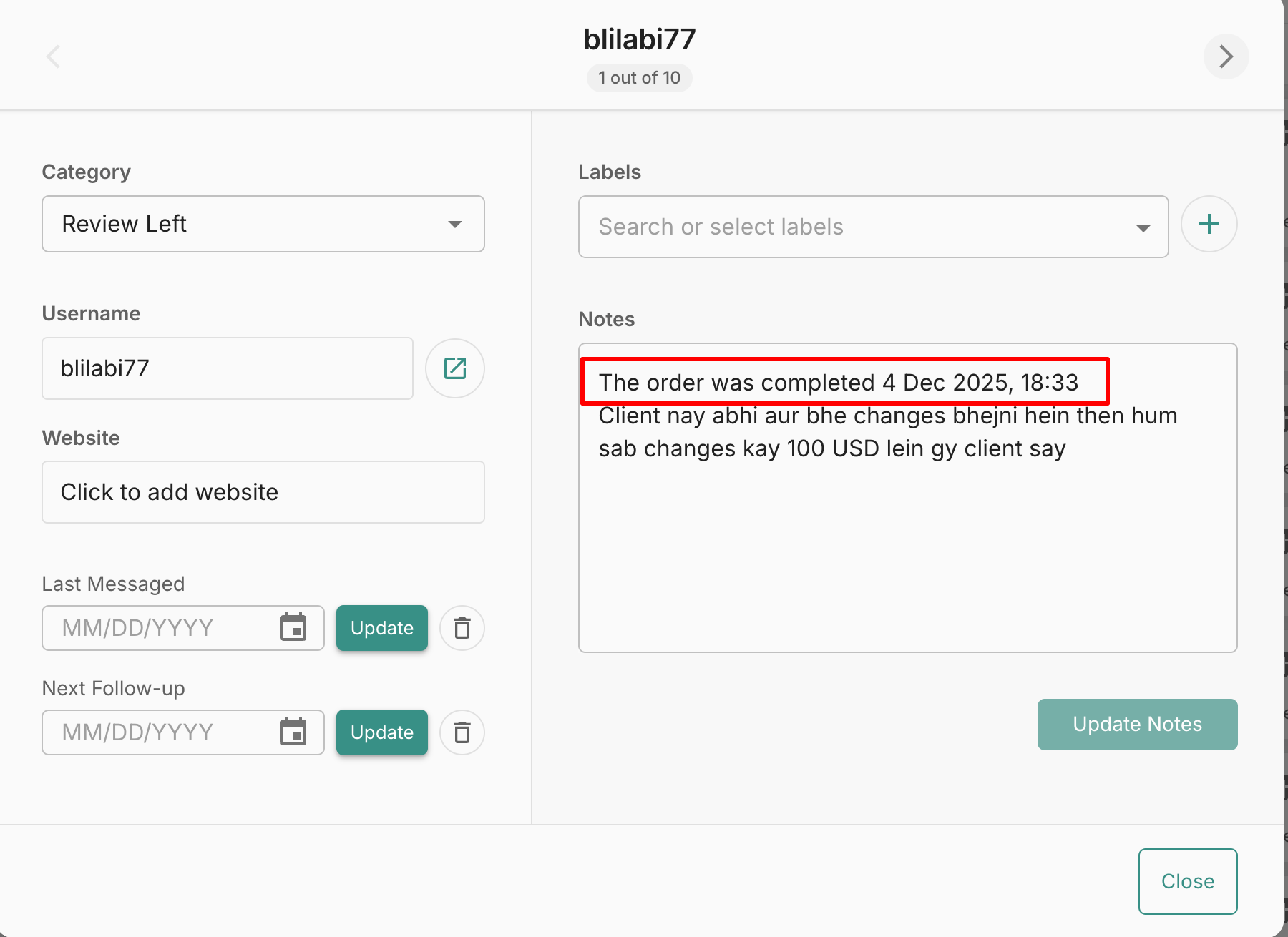Open calendar picker for Next Follow-up
This screenshot has width=1288, height=937.
[293, 732]
